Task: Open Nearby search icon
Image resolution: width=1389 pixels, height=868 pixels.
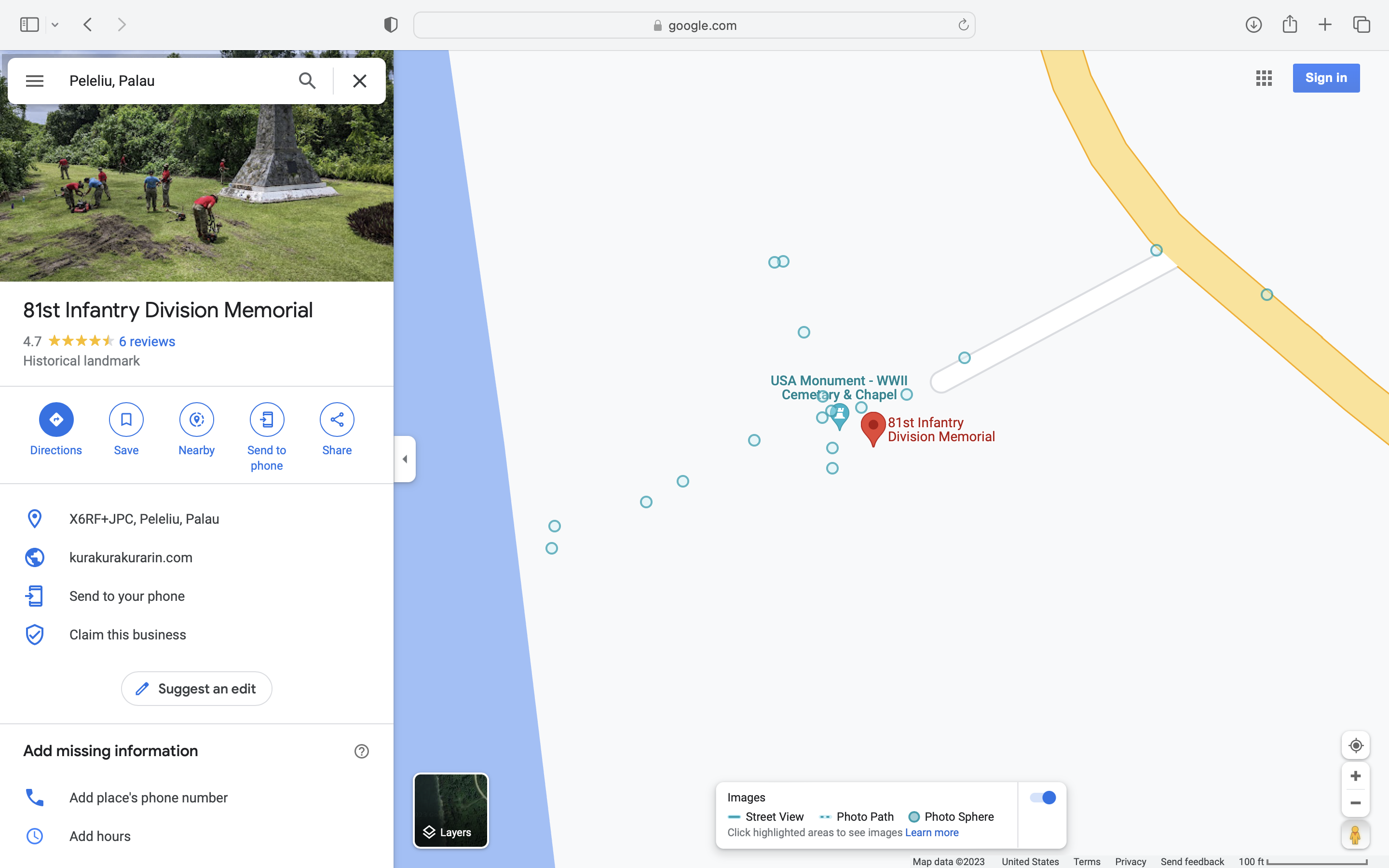Action: point(196,420)
